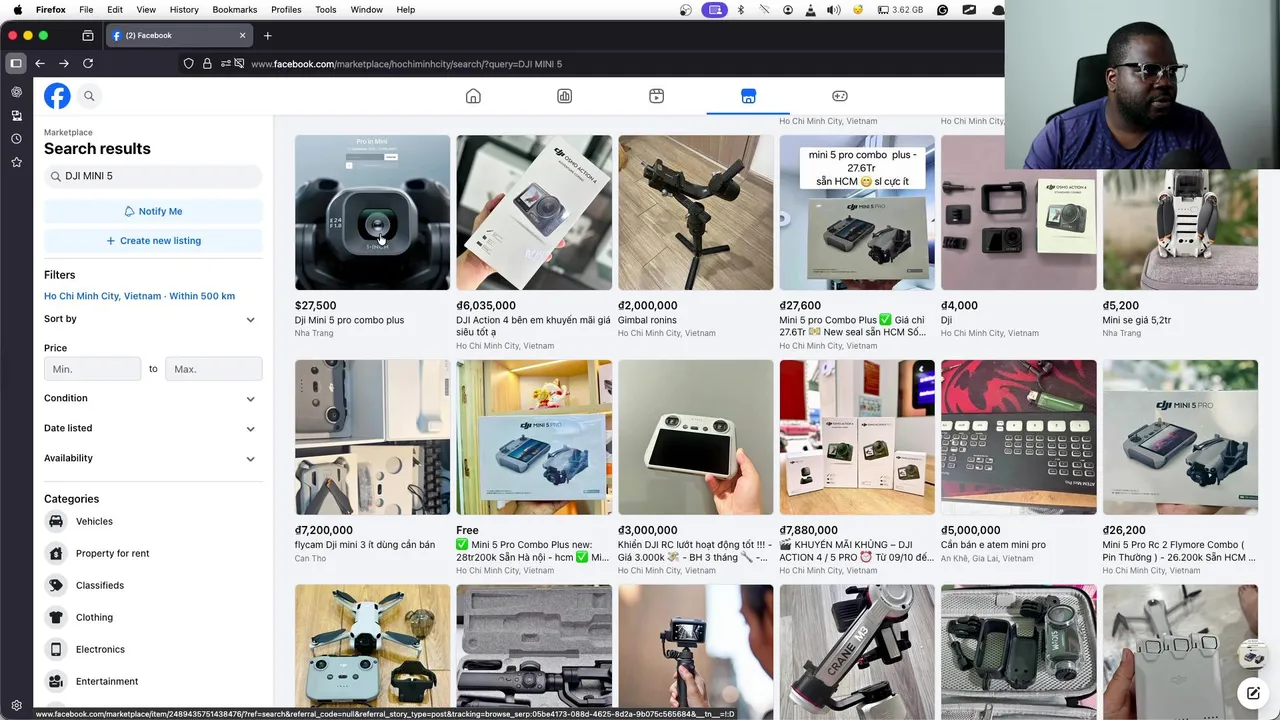Open the Firefox File menu
The height and width of the screenshot is (720, 1280).
click(86, 9)
